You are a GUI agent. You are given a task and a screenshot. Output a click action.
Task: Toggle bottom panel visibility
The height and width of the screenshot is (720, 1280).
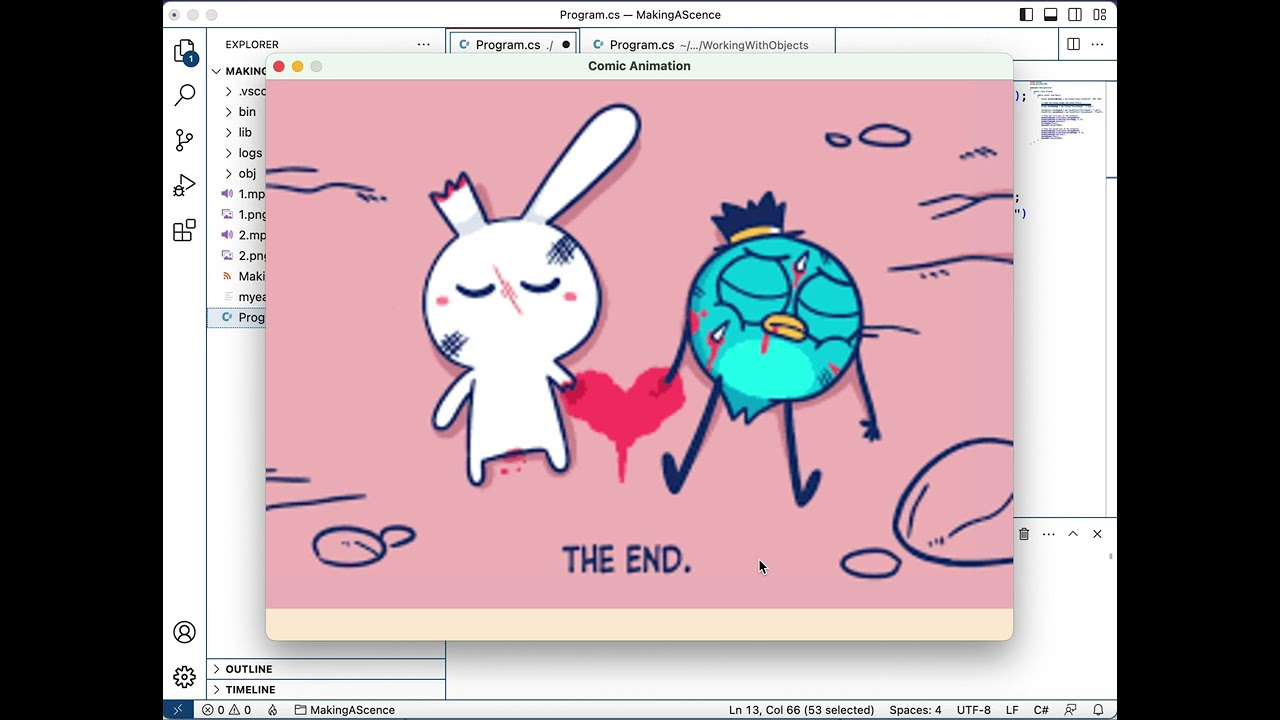pyautogui.click(x=1051, y=15)
